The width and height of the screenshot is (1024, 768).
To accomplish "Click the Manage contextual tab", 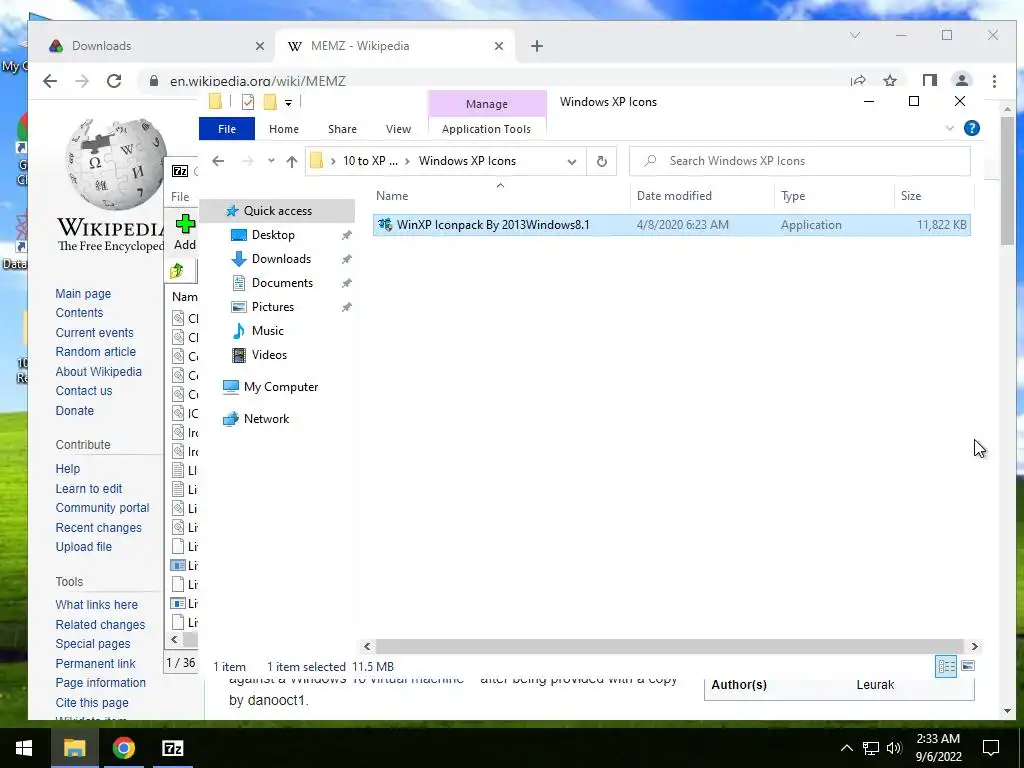I will click(487, 104).
